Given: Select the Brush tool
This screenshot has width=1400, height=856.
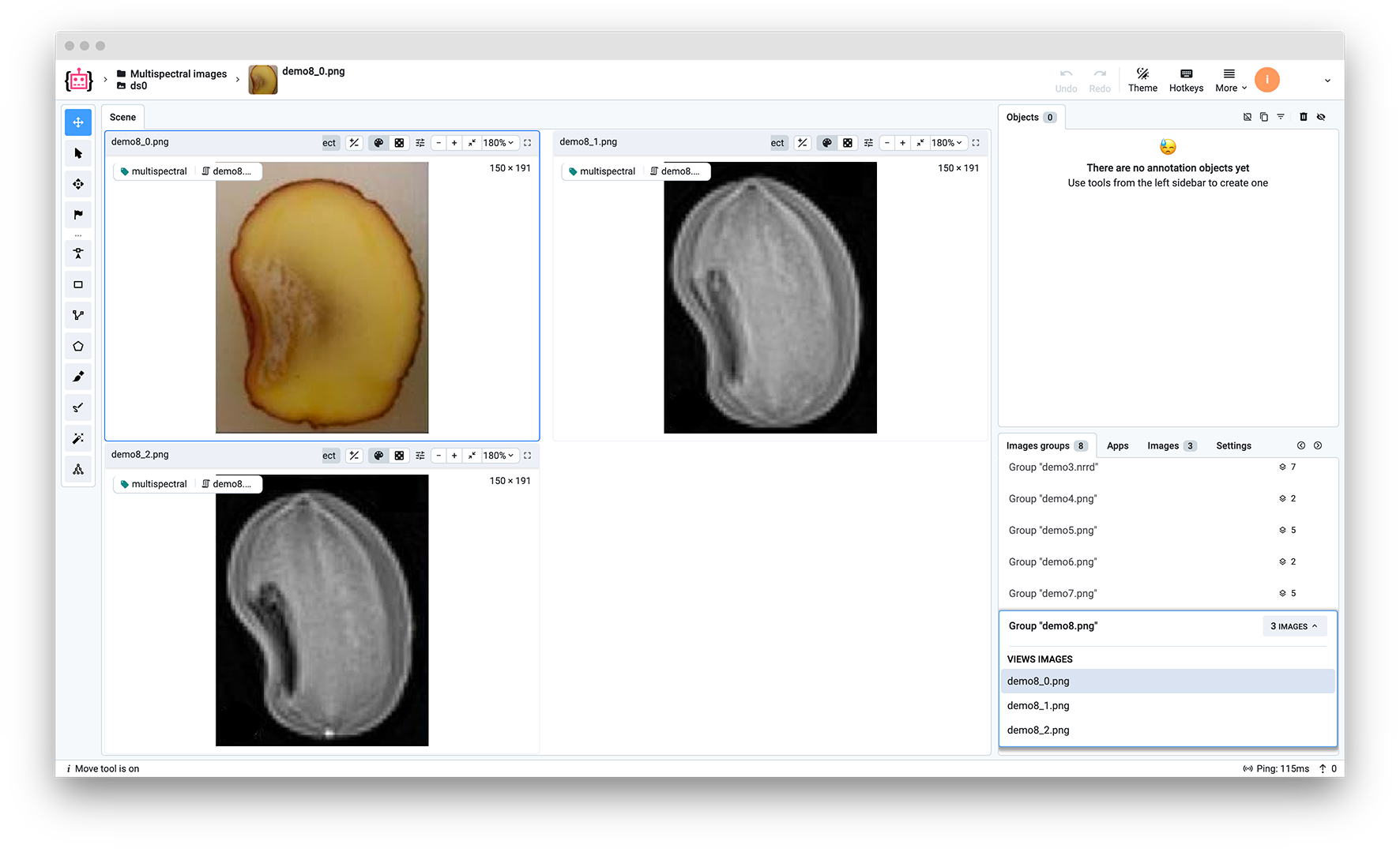Looking at the screenshot, I should pyautogui.click(x=78, y=377).
